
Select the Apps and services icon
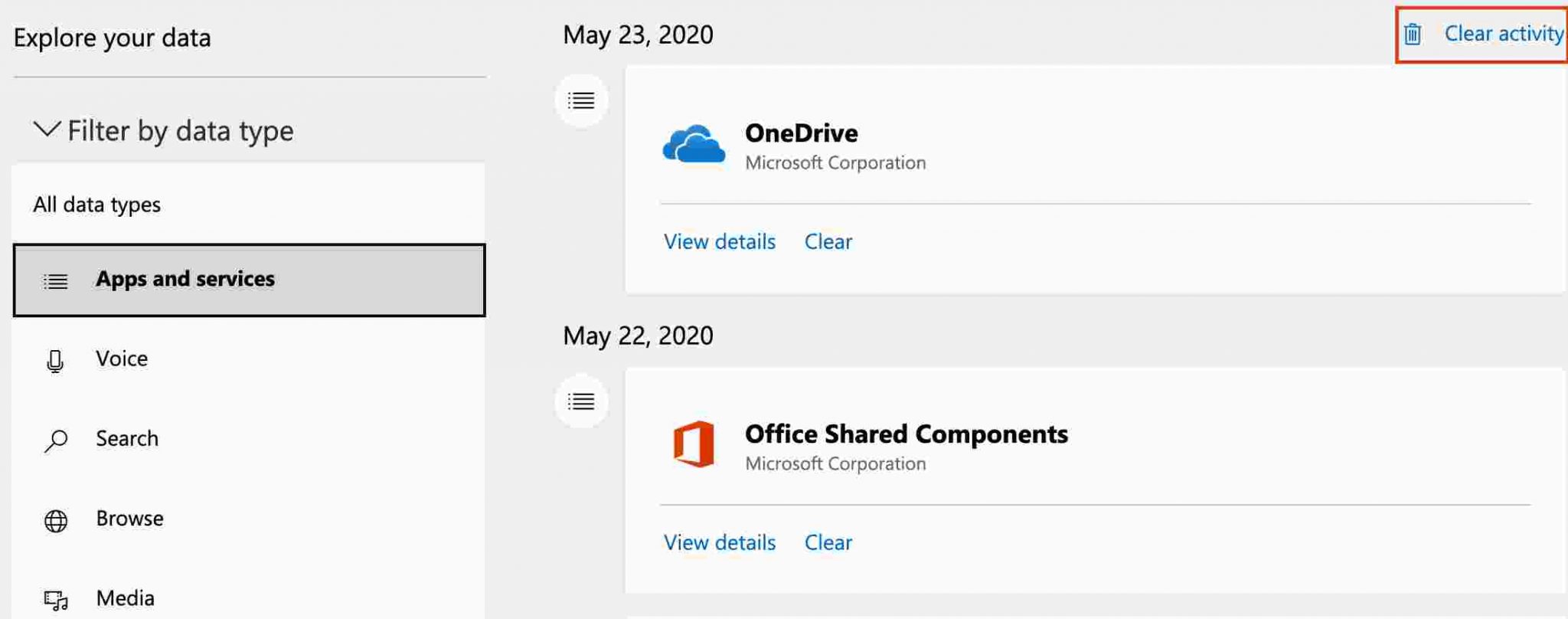tap(54, 280)
